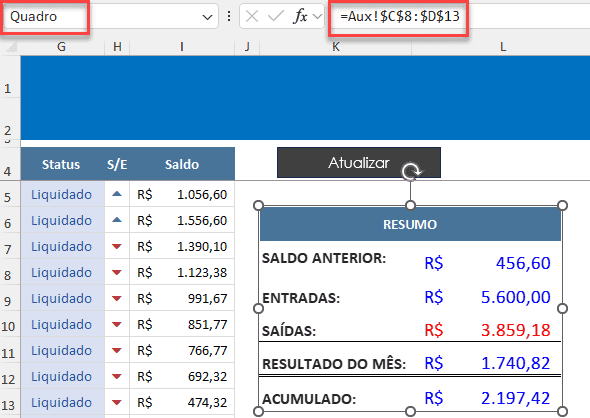Click the SALDO ANTERIOR value 456,60
The width and height of the screenshot is (590, 418).
(523, 263)
